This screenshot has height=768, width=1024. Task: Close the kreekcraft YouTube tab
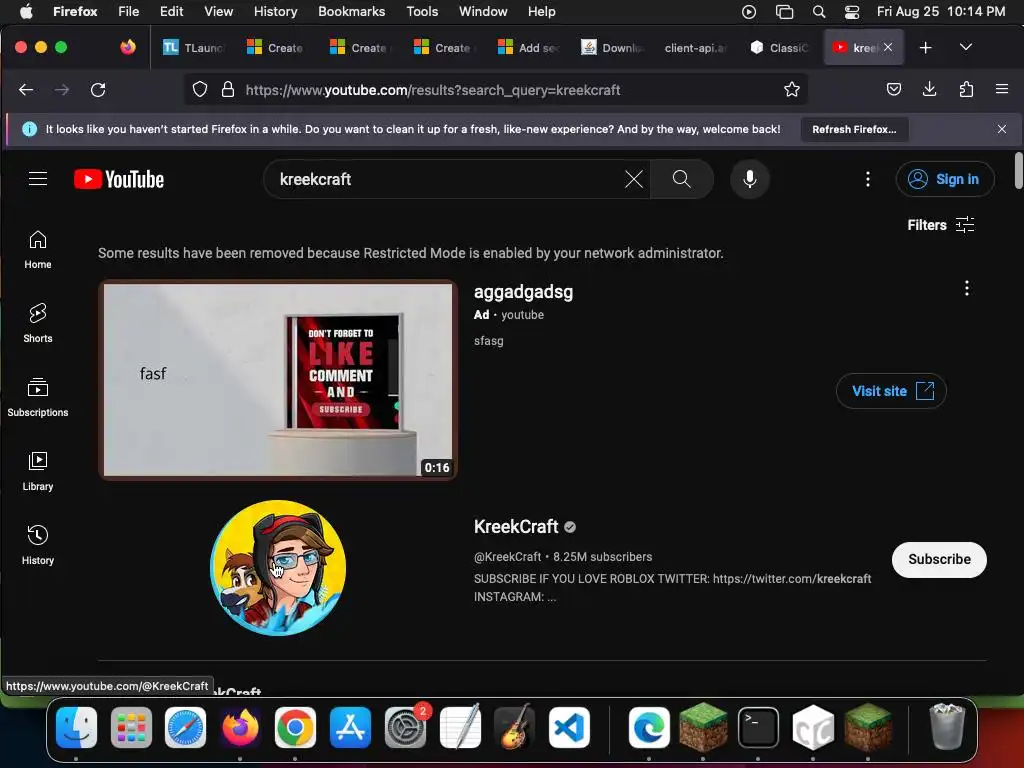coord(888,48)
